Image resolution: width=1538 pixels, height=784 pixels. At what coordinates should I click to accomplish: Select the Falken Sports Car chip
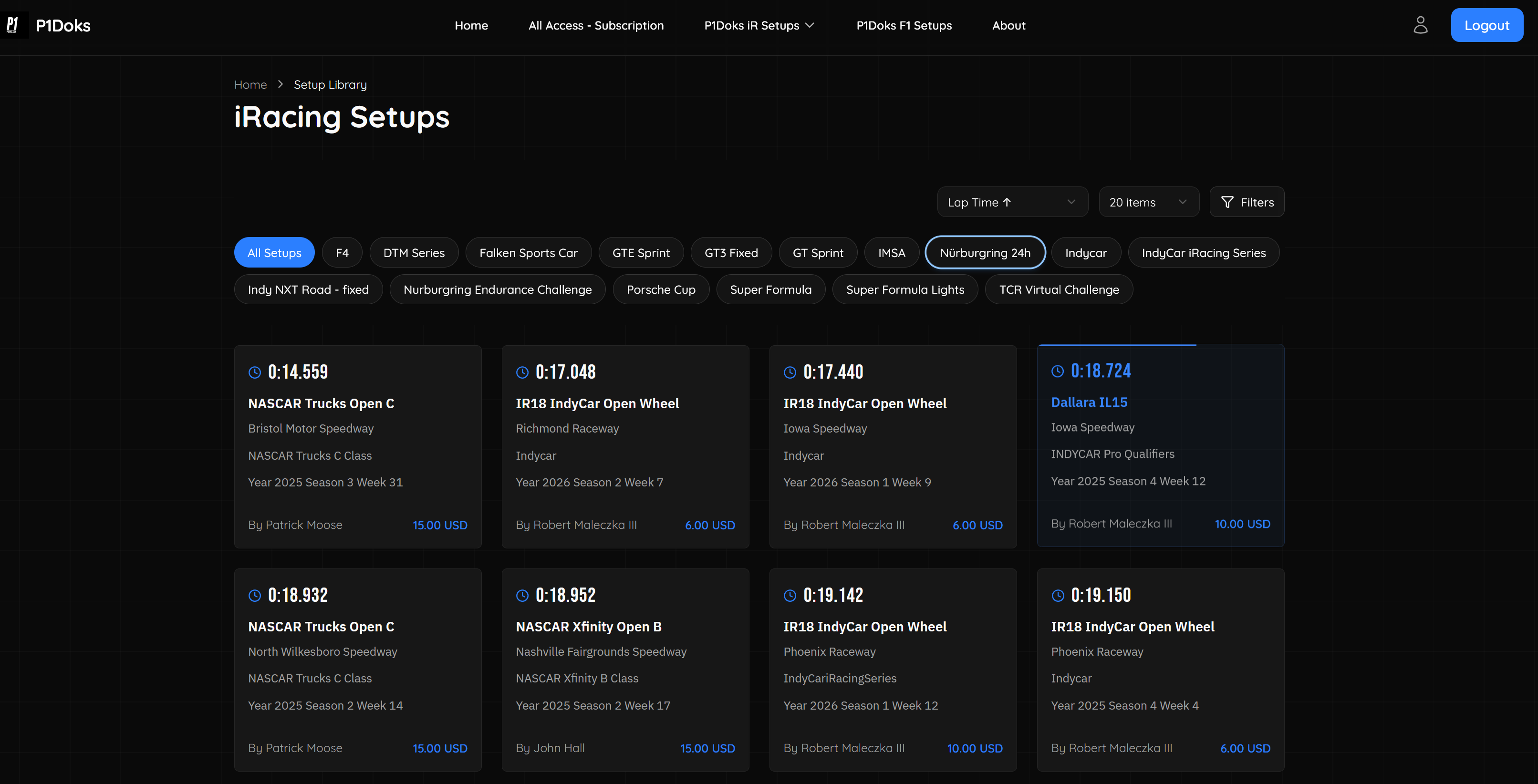coord(529,253)
